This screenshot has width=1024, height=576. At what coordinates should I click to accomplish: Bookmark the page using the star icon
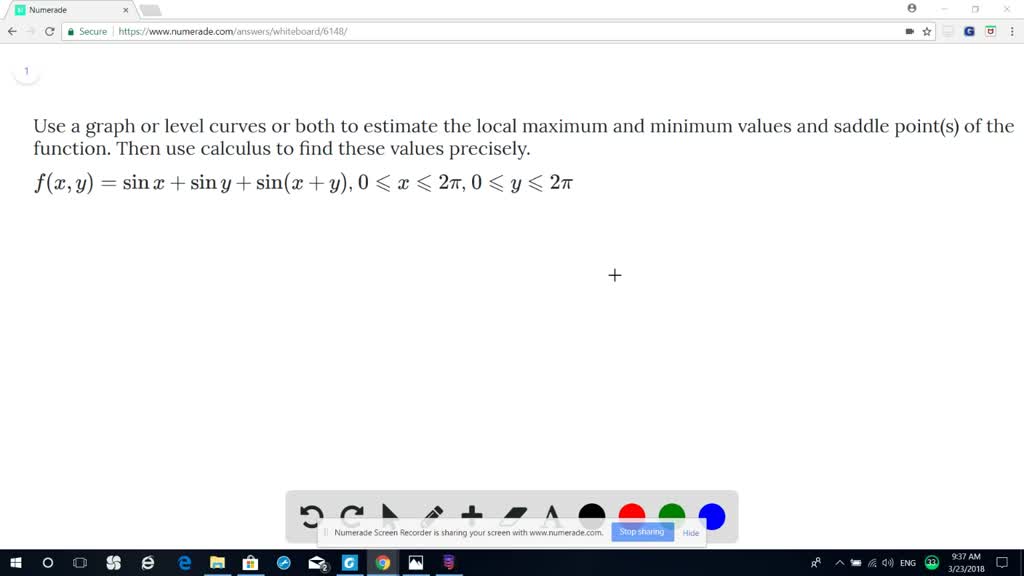click(926, 31)
